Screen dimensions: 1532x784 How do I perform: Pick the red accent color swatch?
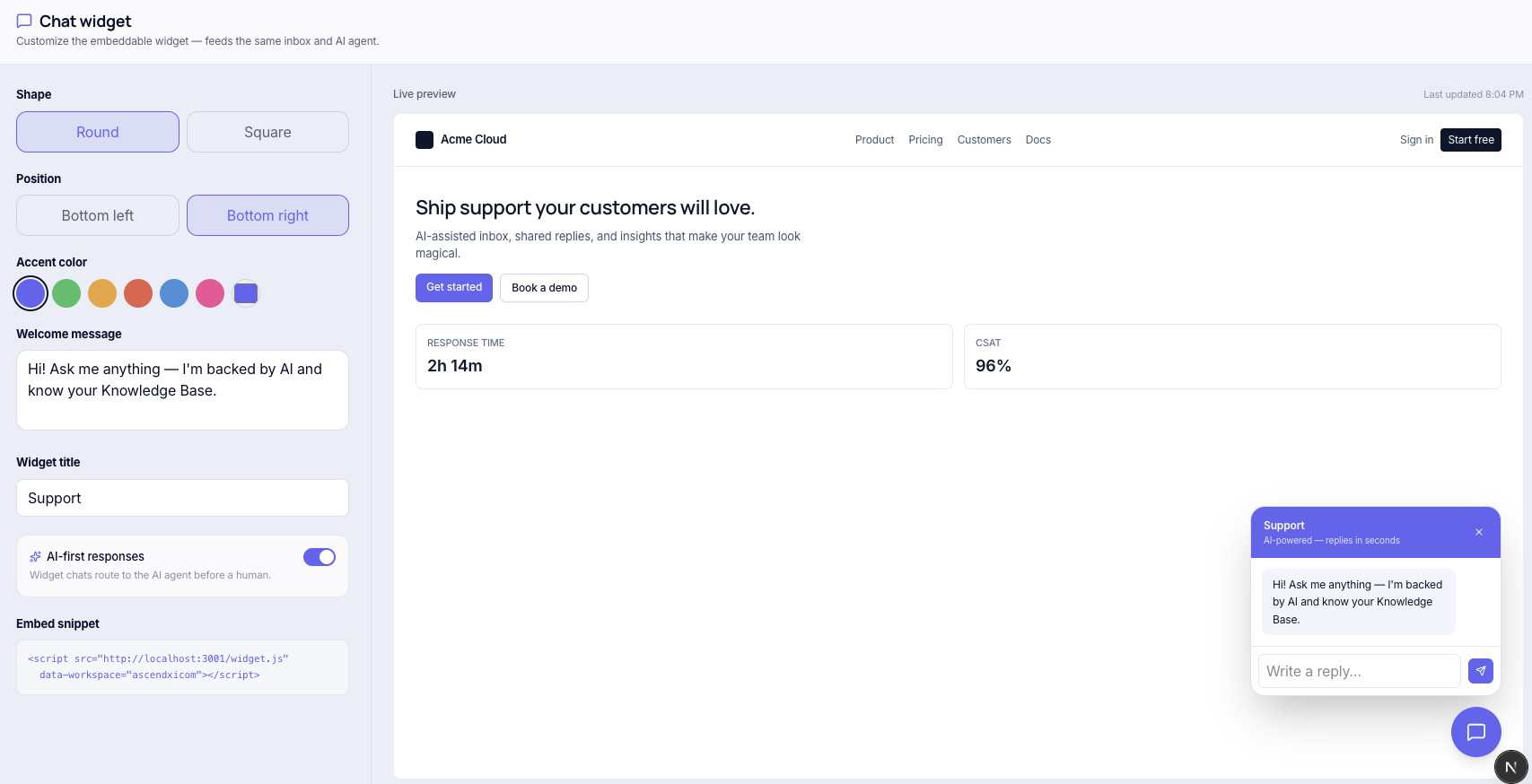pyautogui.click(x=138, y=293)
